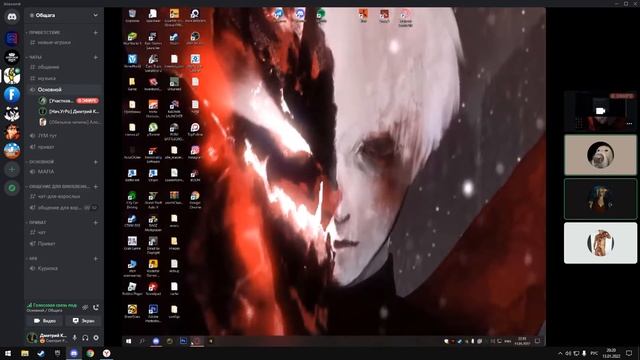Toggle noise suppression in voice panel
640x360 pixels.
point(85,307)
